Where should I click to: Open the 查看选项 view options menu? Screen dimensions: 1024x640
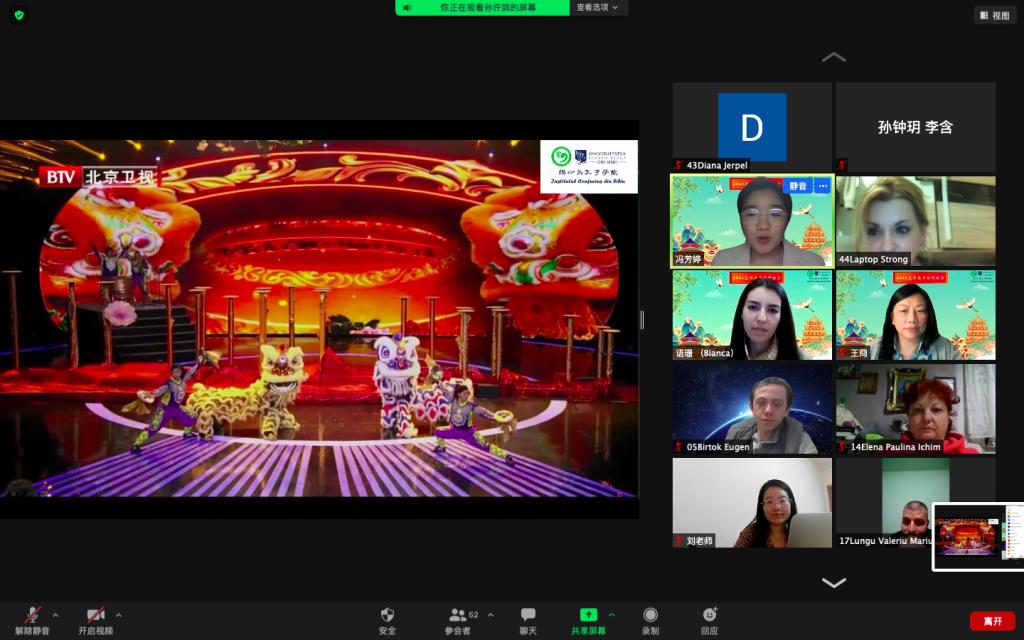point(599,7)
